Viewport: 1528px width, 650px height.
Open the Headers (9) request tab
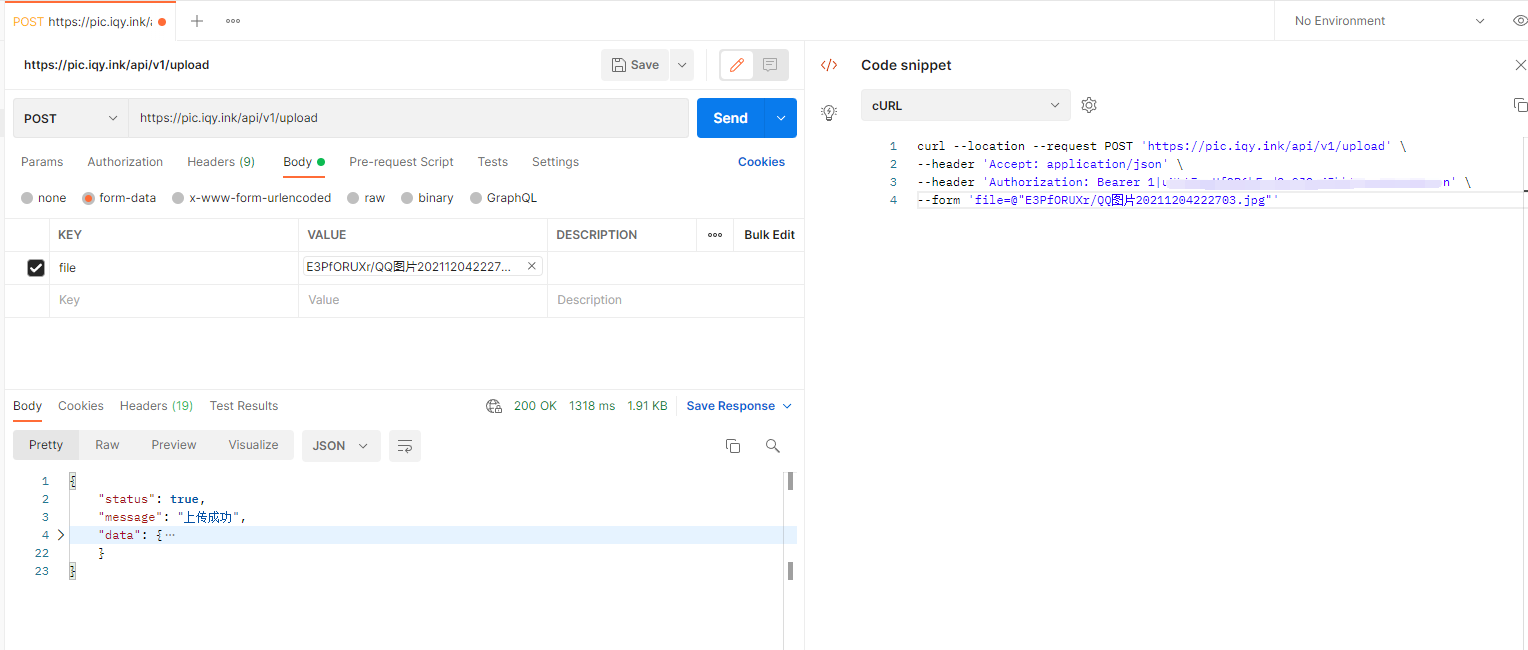(221, 162)
